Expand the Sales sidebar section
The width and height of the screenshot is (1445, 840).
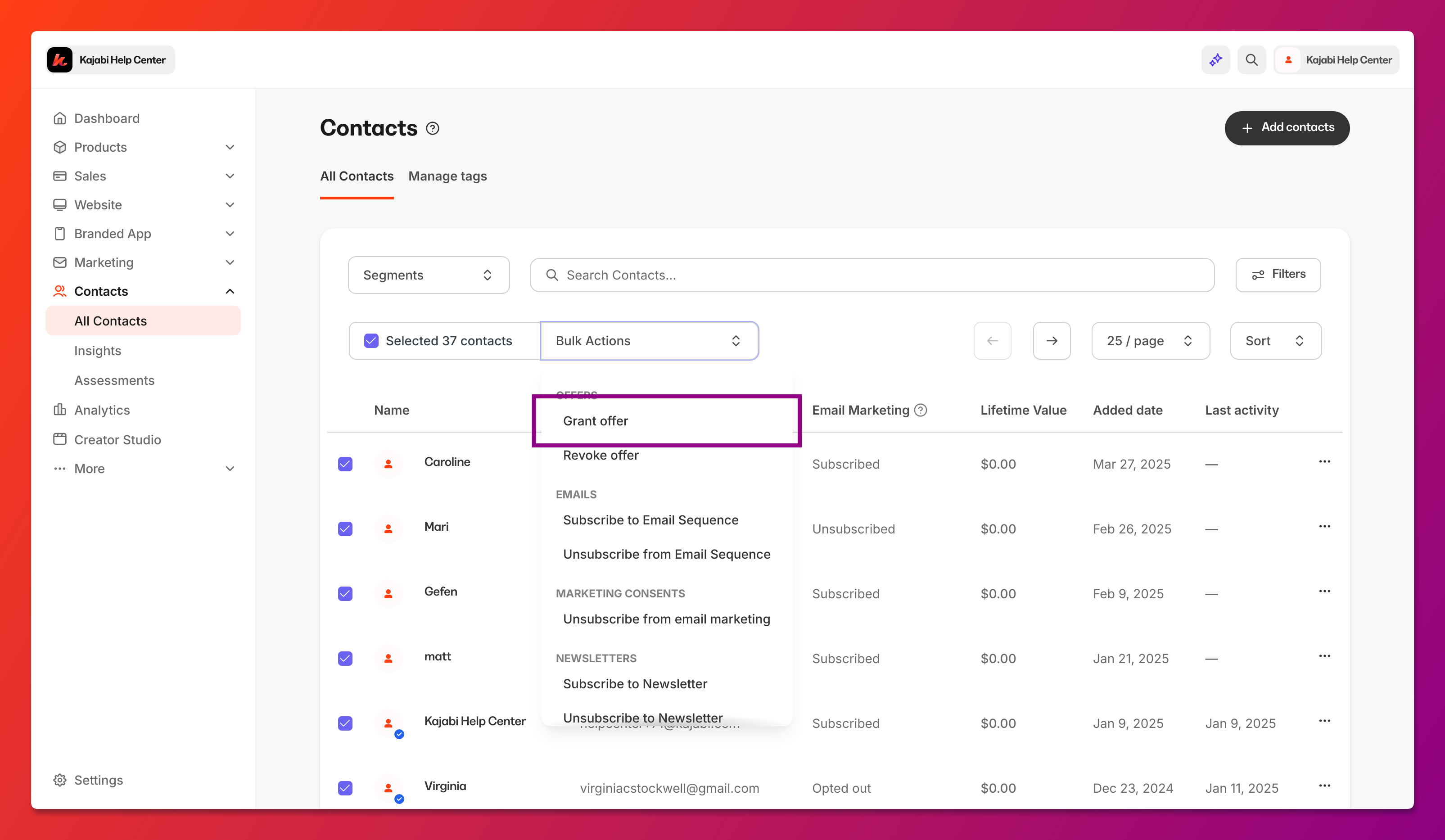[230, 176]
